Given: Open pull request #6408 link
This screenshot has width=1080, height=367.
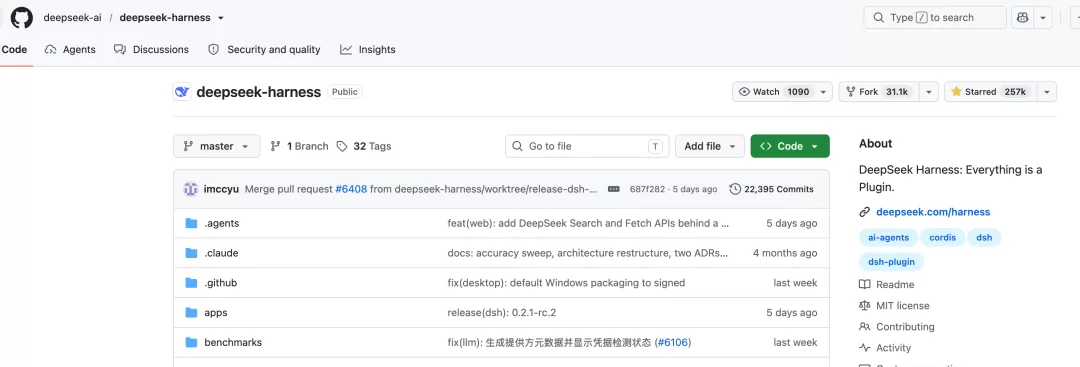Looking at the screenshot, I should (351, 189).
